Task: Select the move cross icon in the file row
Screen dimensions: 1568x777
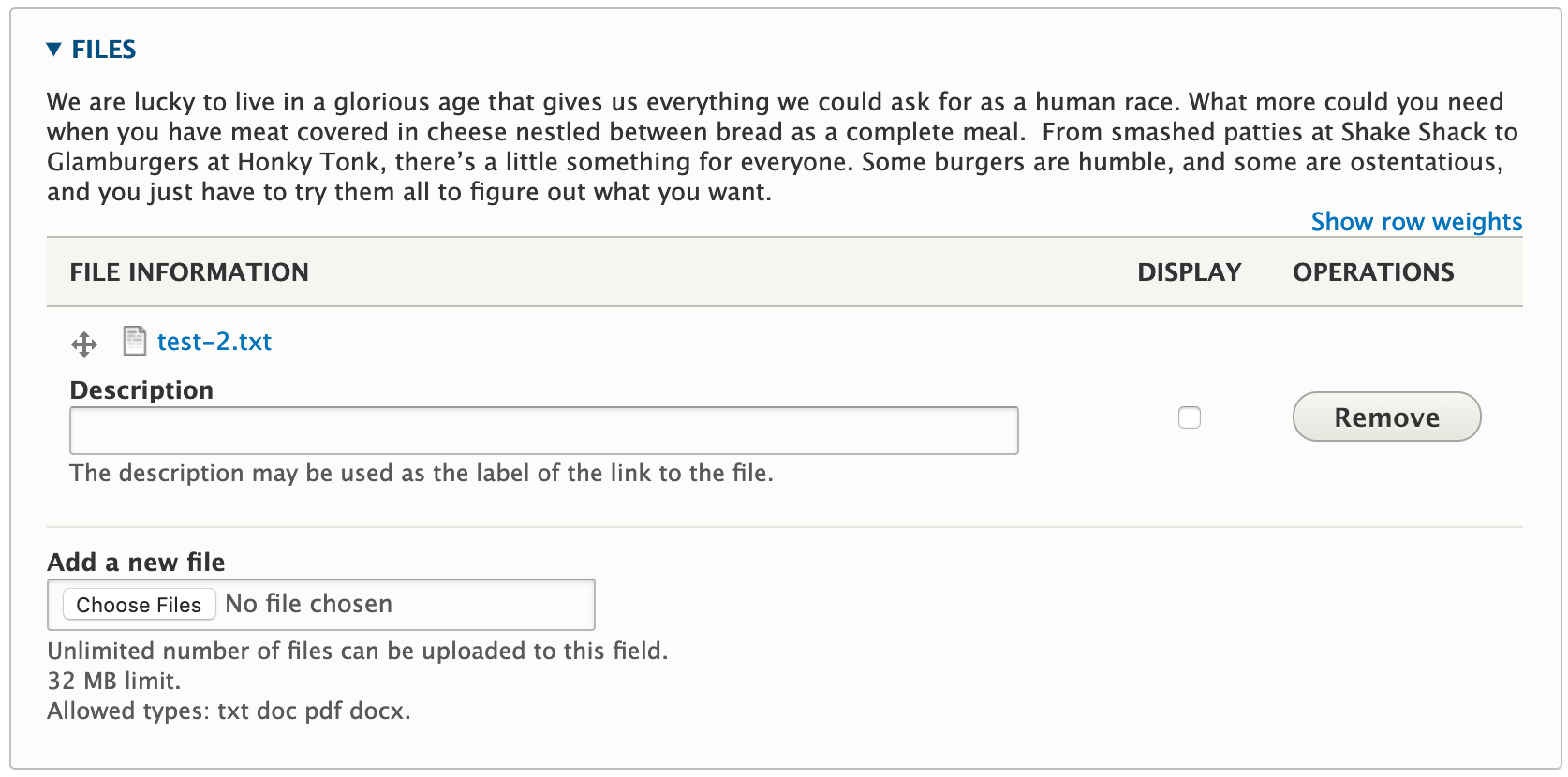Action: pyautogui.click(x=83, y=345)
